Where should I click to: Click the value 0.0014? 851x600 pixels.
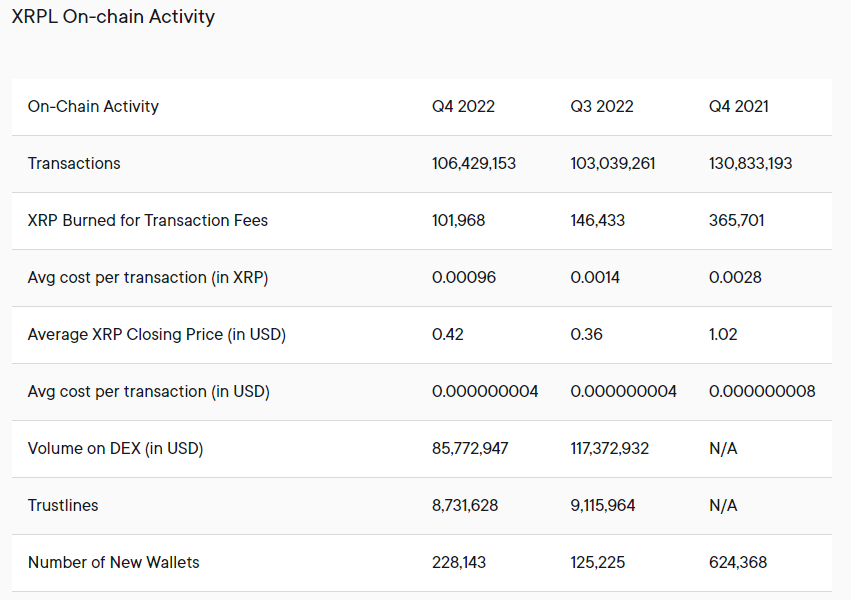pos(595,277)
